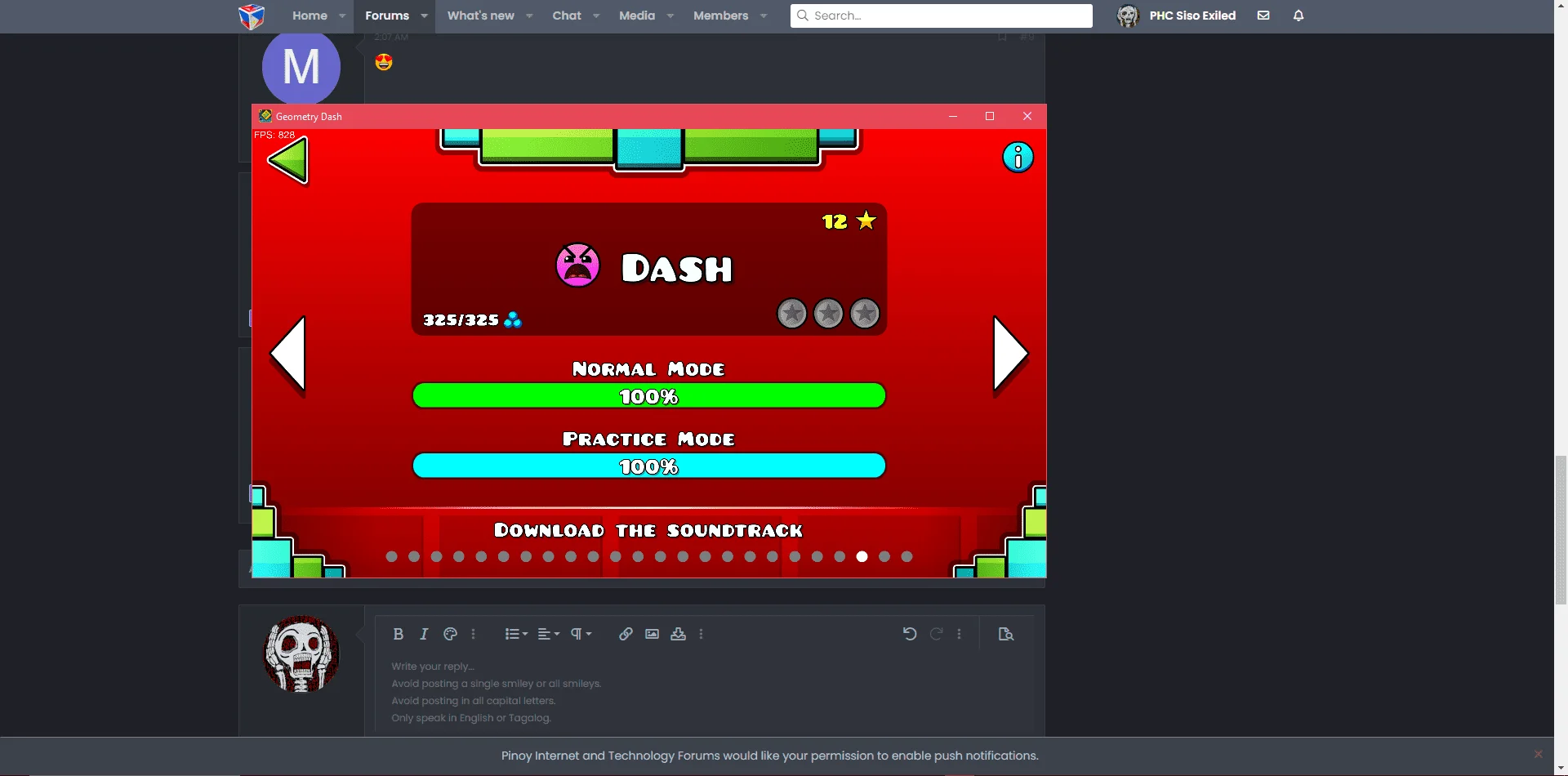The image size is (1568, 776).
Task: Open the Home menu item
Action: point(310,16)
